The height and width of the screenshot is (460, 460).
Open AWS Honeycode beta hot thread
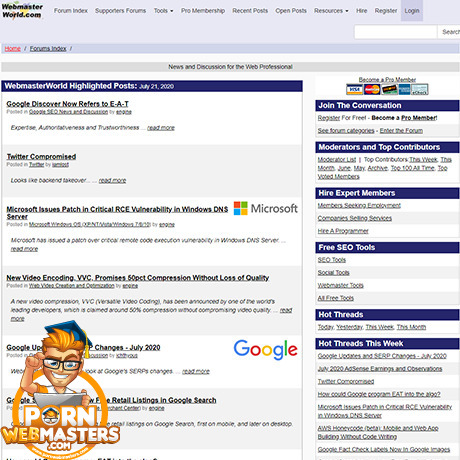click(x=378, y=432)
